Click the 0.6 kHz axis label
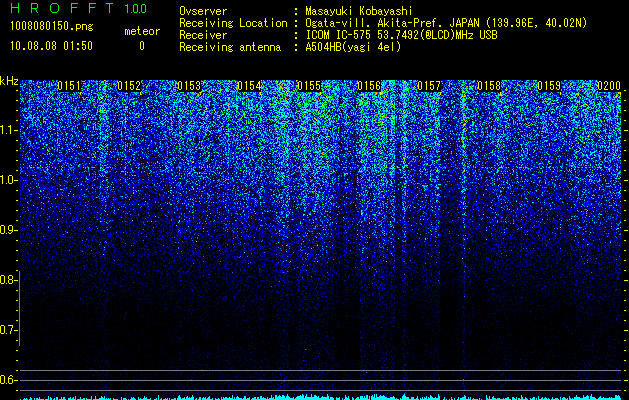The height and width of the screenshot is (400, 629). (x=8, y=380)
